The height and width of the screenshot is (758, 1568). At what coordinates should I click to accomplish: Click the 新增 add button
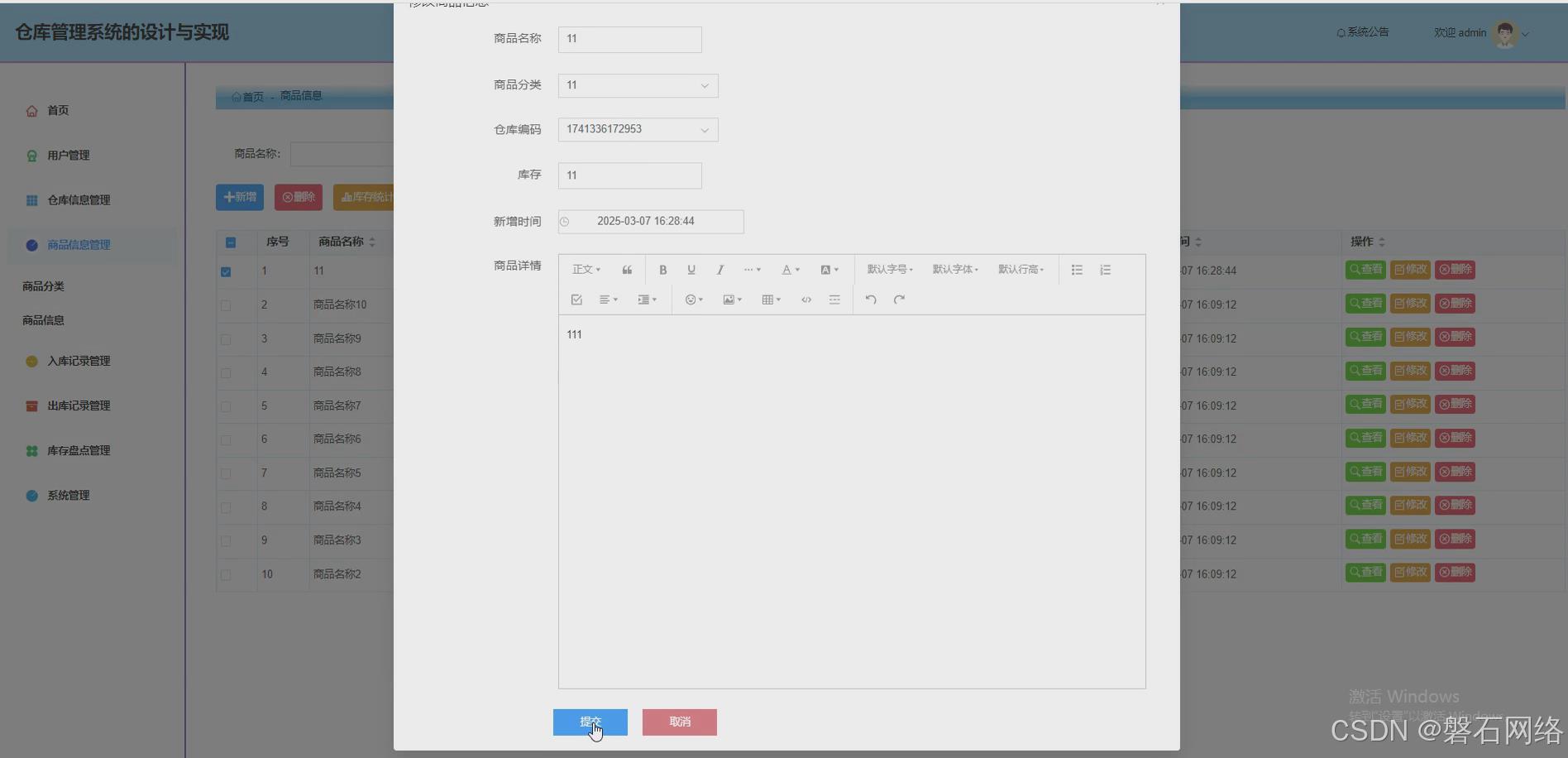click(x=240, y=197)
